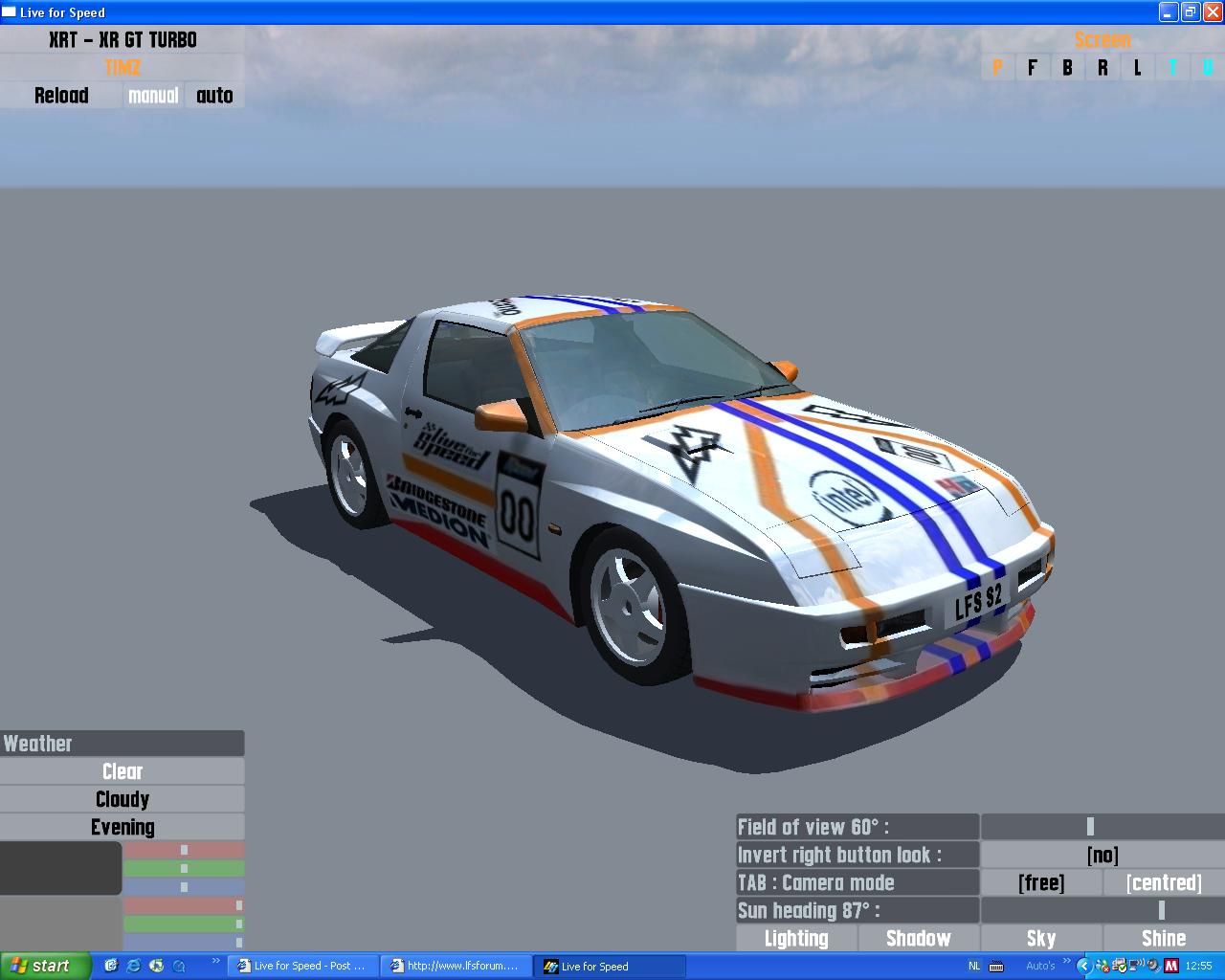
Task: Set the weather to Clear
Action: click(122, 771)
